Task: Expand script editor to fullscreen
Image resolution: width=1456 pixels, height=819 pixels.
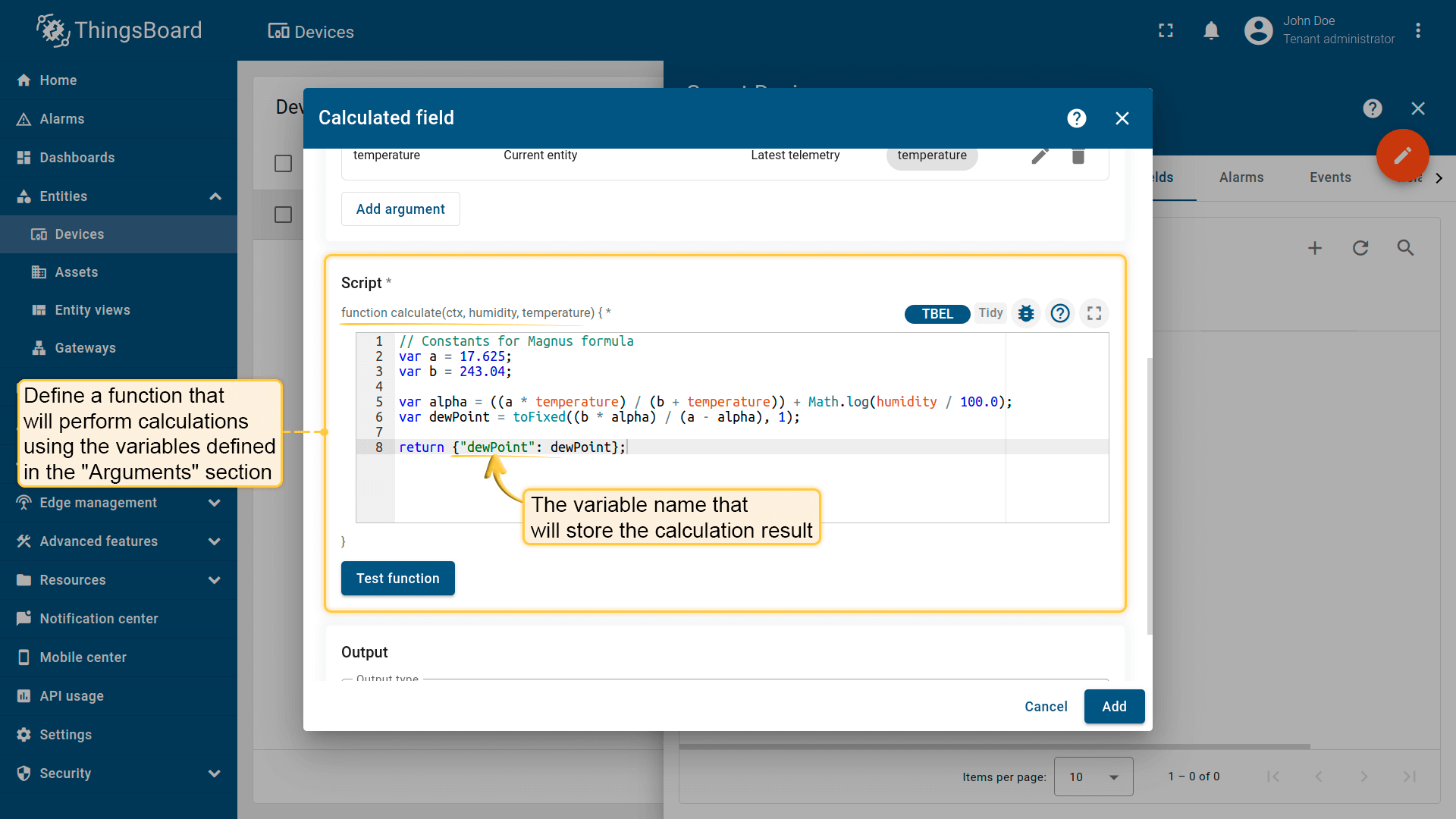Action: (1094, 313)
